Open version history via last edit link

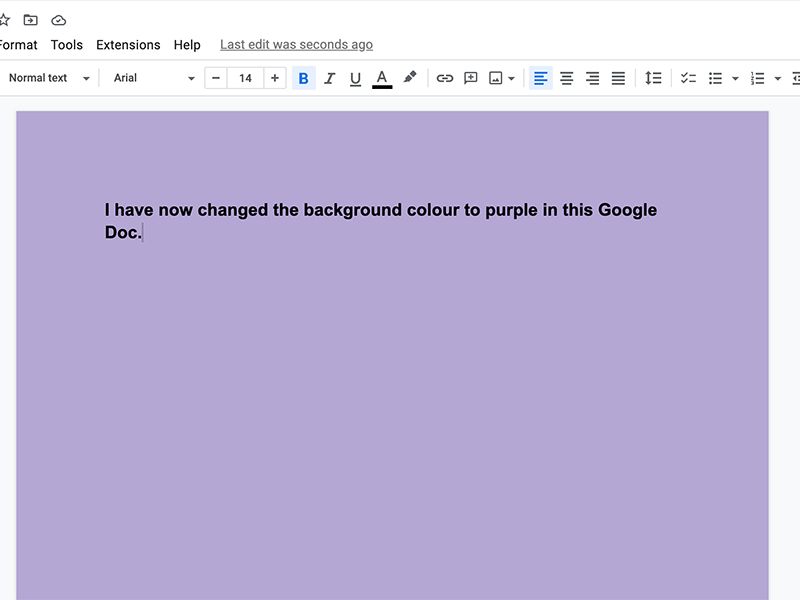(x=295, y=45)
